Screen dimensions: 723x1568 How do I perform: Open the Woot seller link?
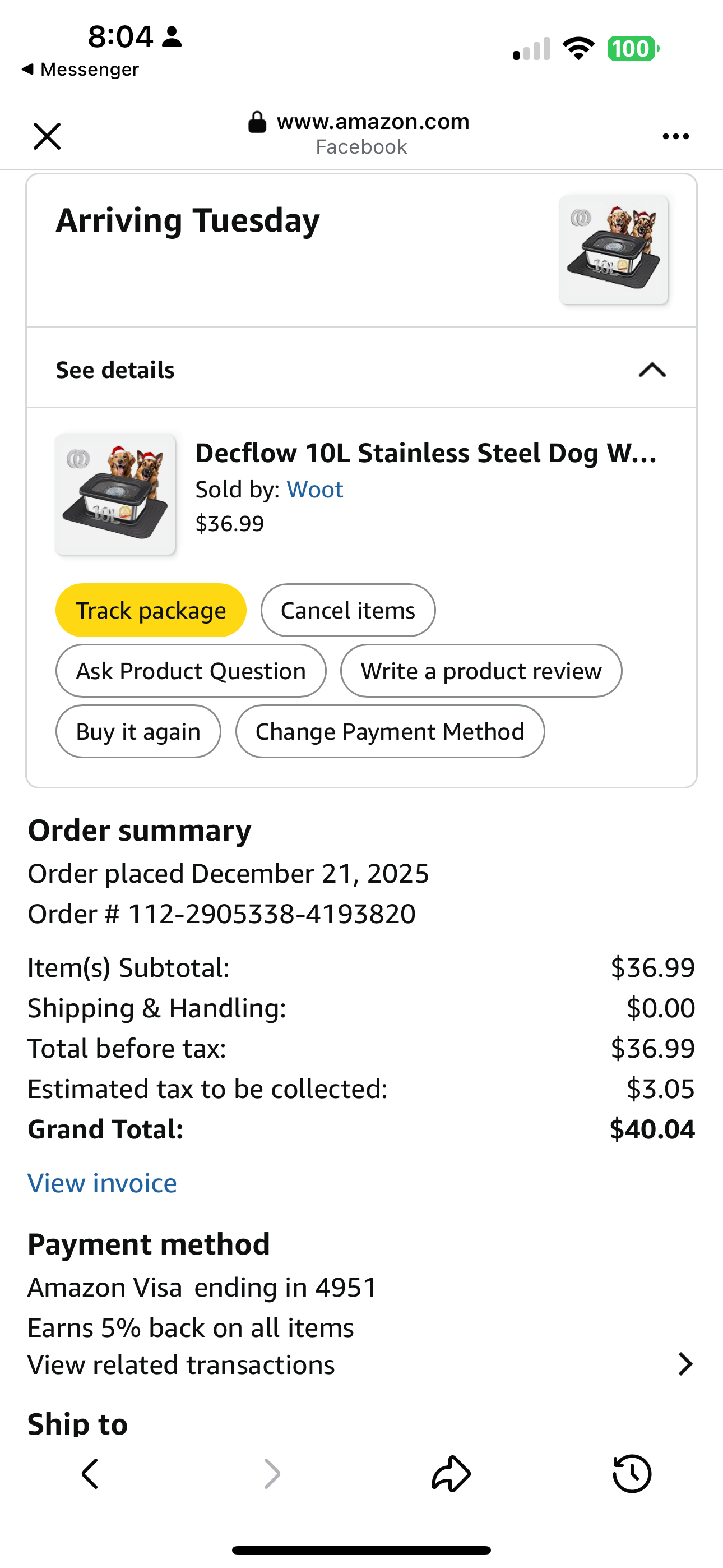[x=314, y=490]
